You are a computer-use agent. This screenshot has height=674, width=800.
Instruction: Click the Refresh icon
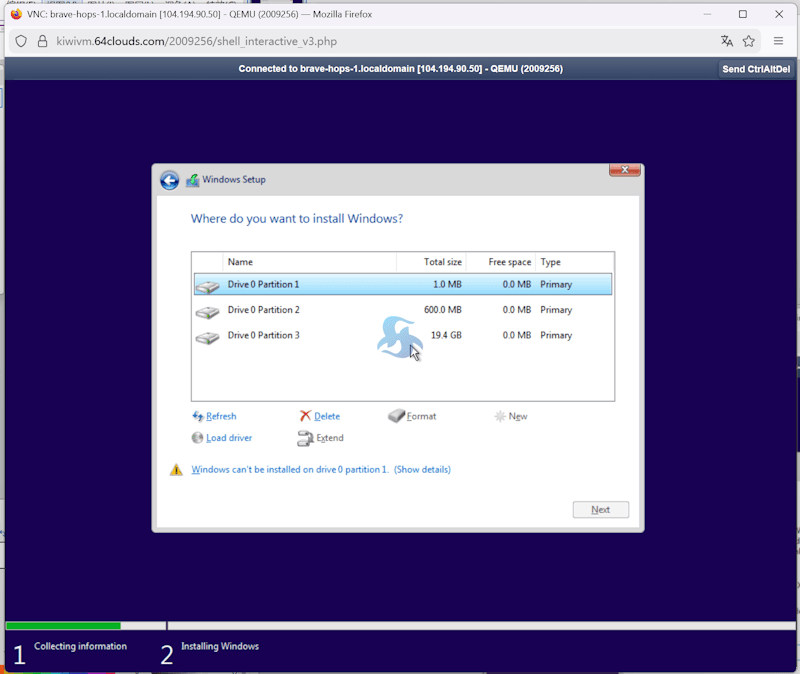click(198, 416)
